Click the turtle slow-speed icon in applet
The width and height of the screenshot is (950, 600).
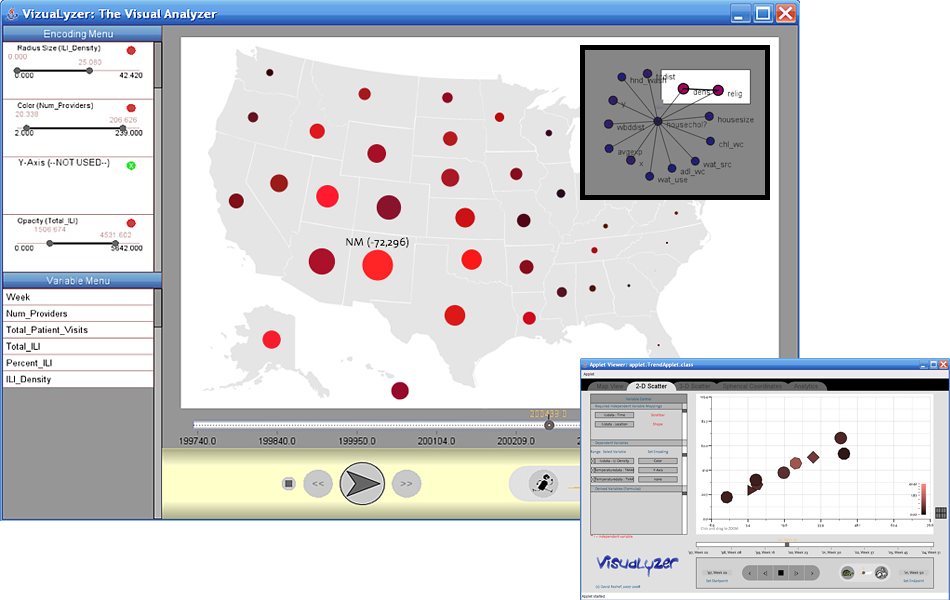point(848,573)
